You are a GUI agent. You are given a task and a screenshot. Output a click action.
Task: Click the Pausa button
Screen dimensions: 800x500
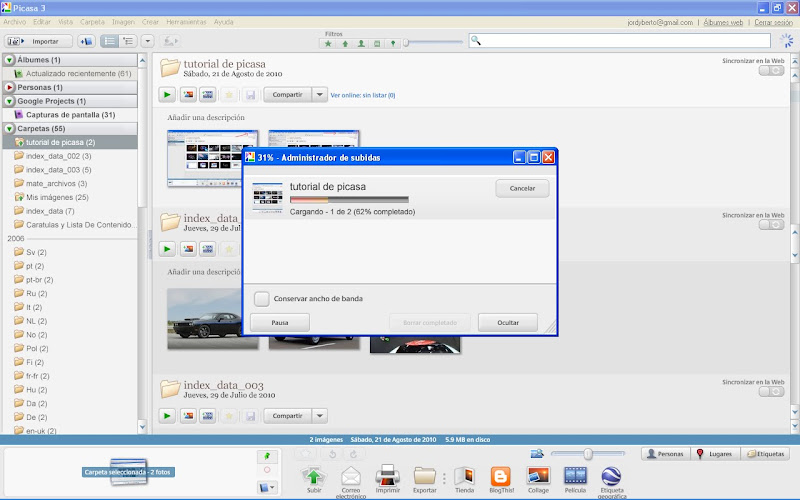[280, 322]
